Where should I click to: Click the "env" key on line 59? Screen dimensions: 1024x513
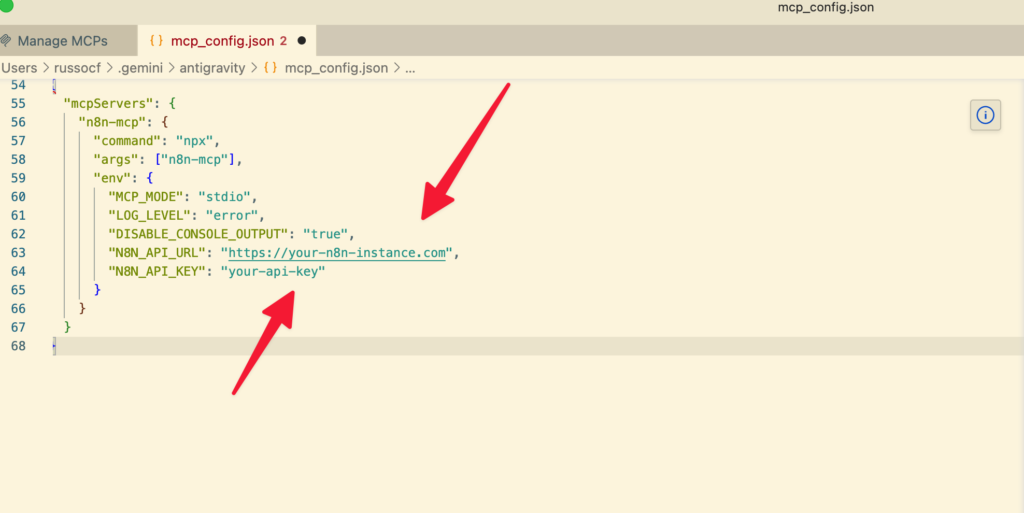[x=112, y=178]
